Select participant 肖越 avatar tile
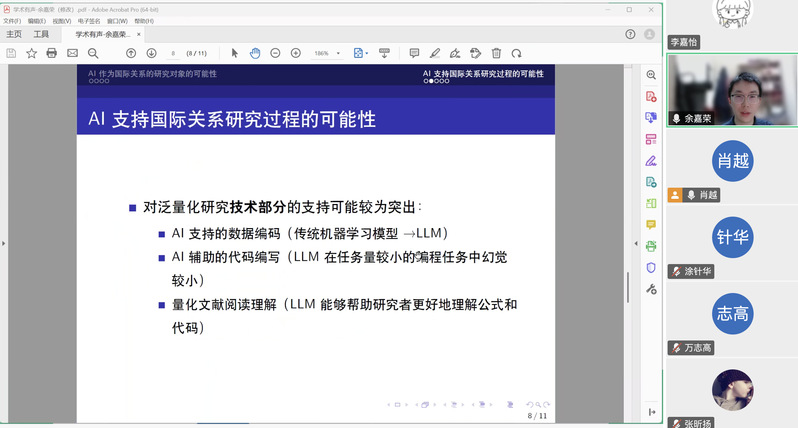The image size is (798, 428). 732,161
